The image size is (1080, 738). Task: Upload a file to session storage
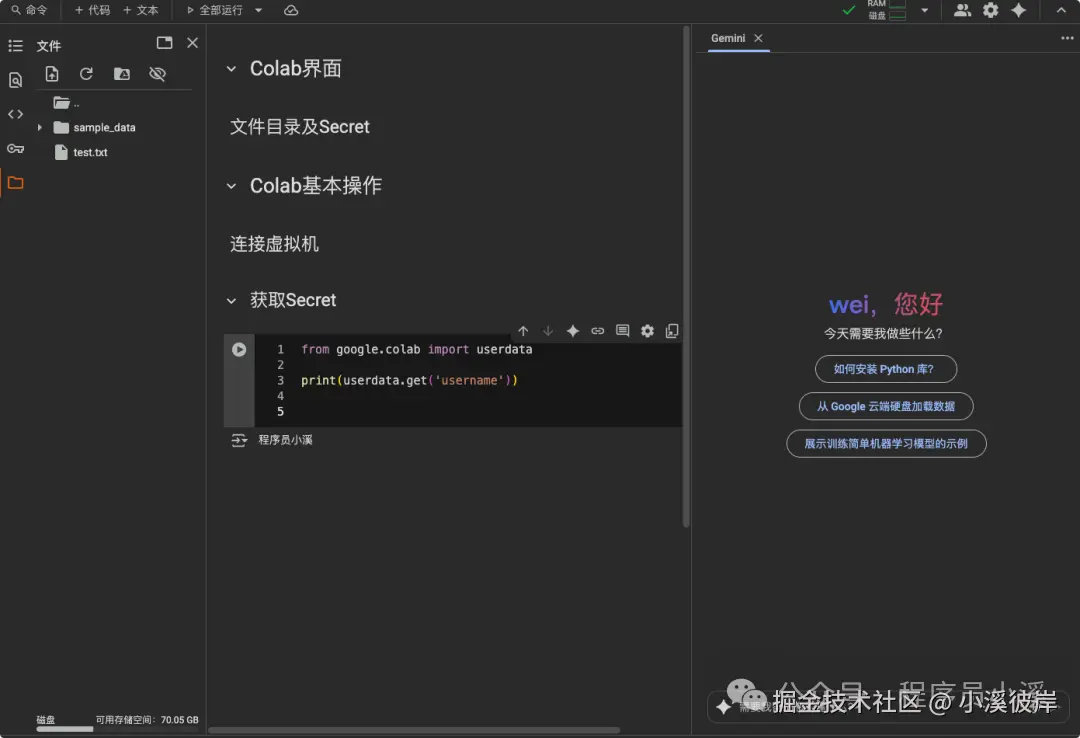pos(51,73)
